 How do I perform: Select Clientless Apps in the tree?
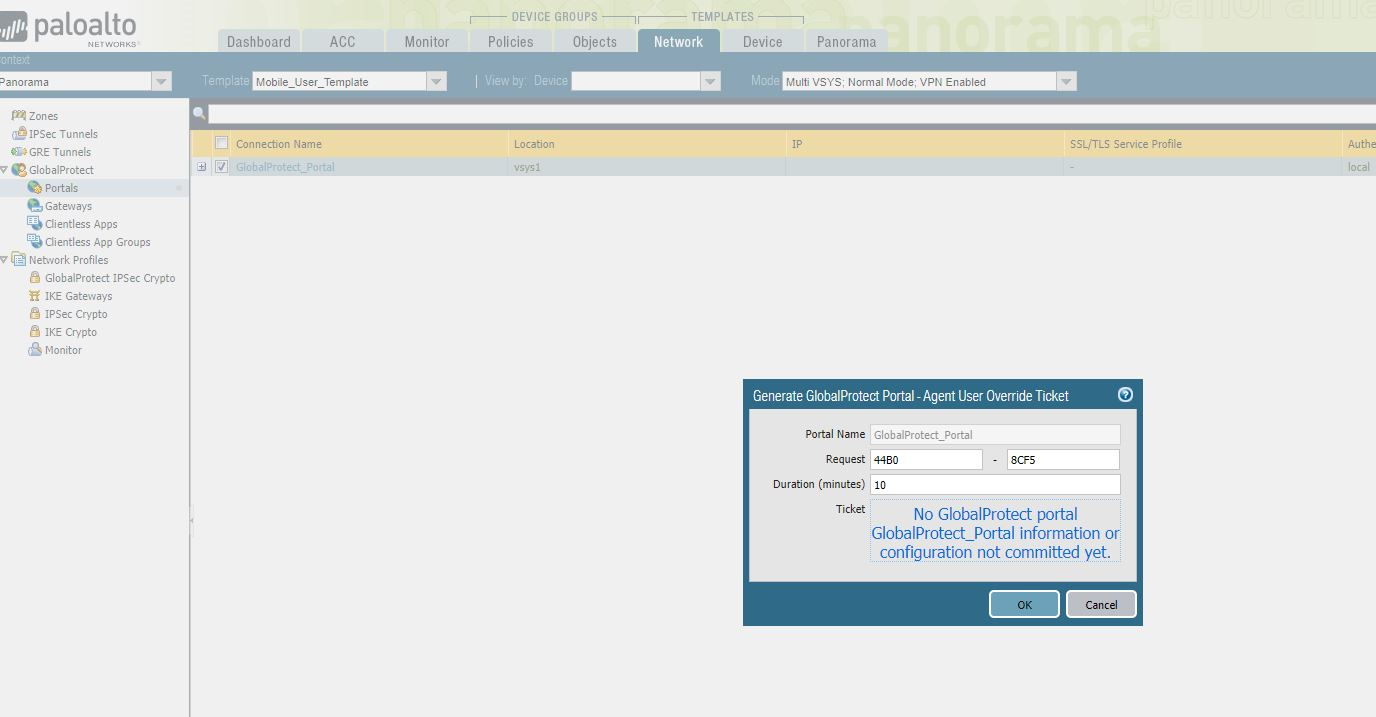(x=81, y=224)
